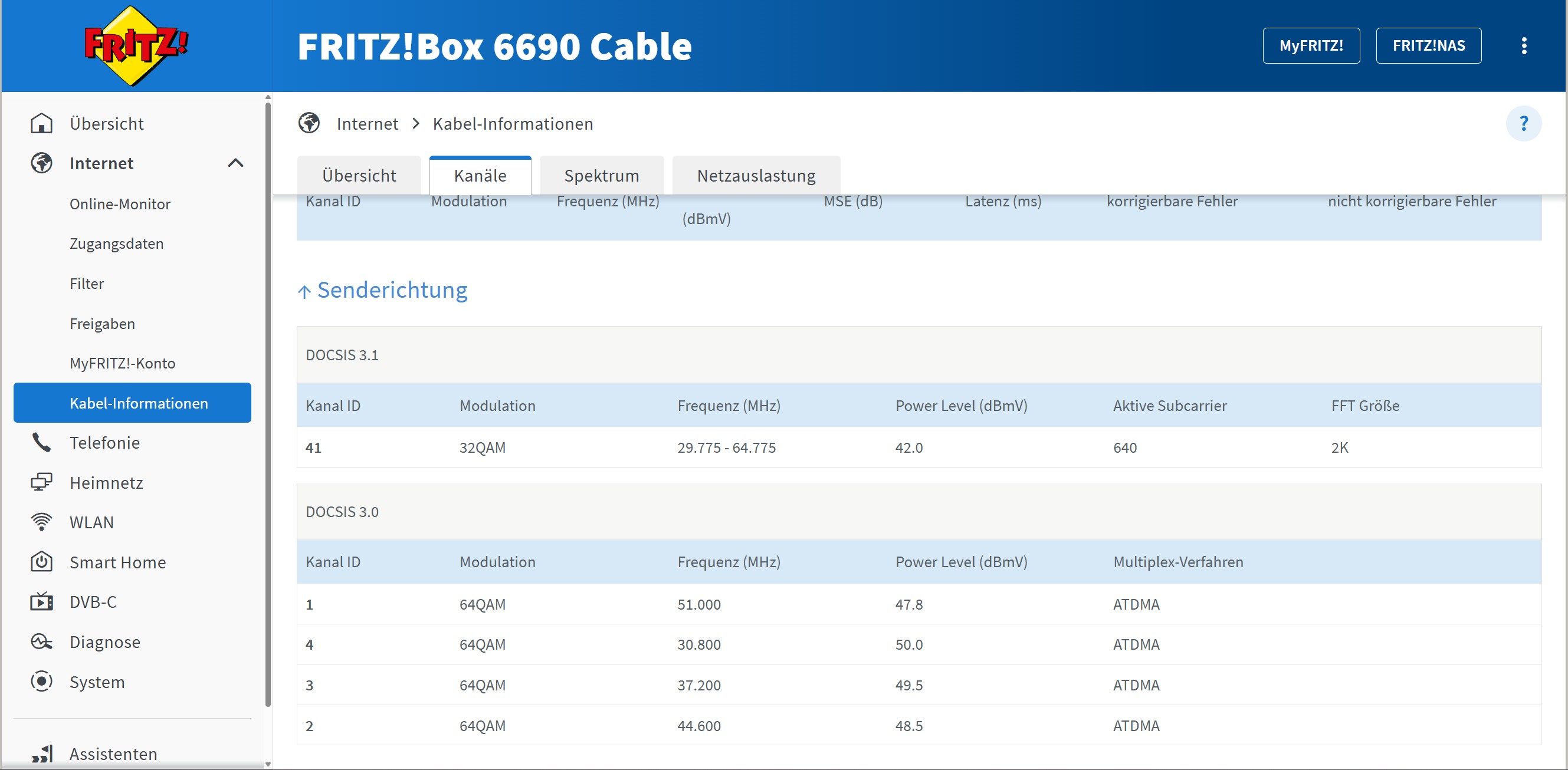Click the breadcrumb globe icon
The image size is (1568, 770).
309,123
